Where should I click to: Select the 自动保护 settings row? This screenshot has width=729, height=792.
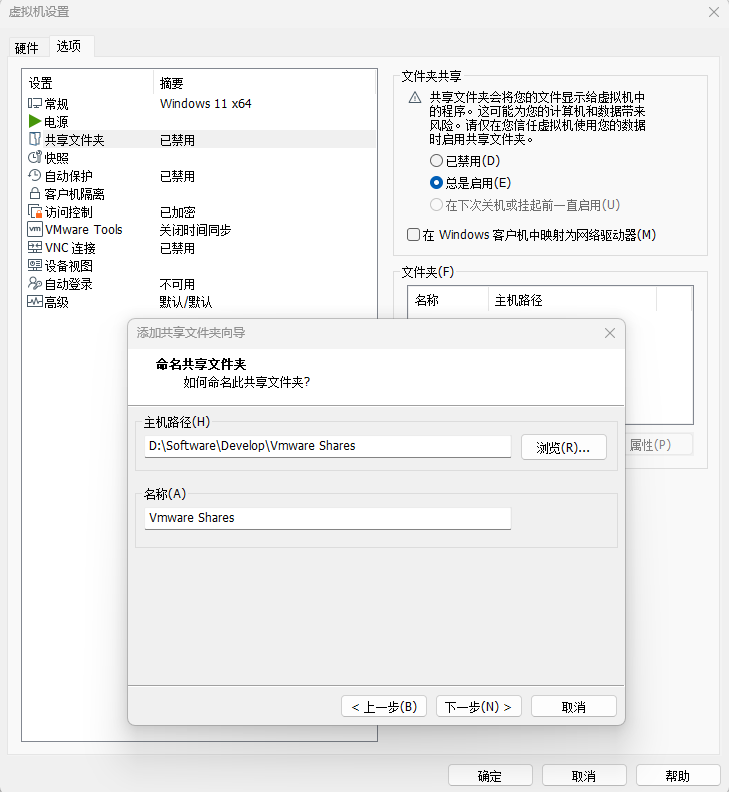click(x=199, y=176)
